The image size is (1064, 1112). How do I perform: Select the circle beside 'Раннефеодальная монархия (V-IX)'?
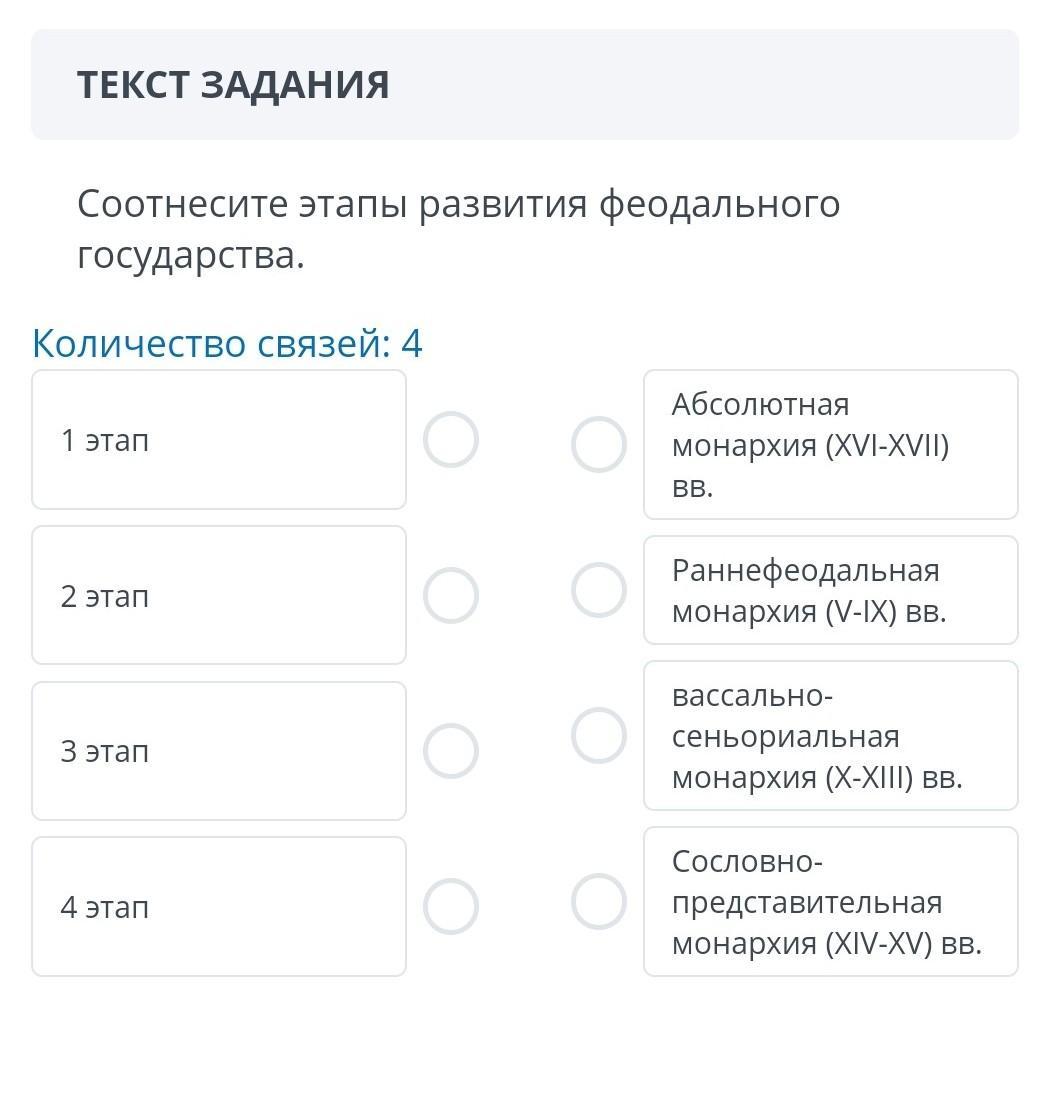point(599,590)
